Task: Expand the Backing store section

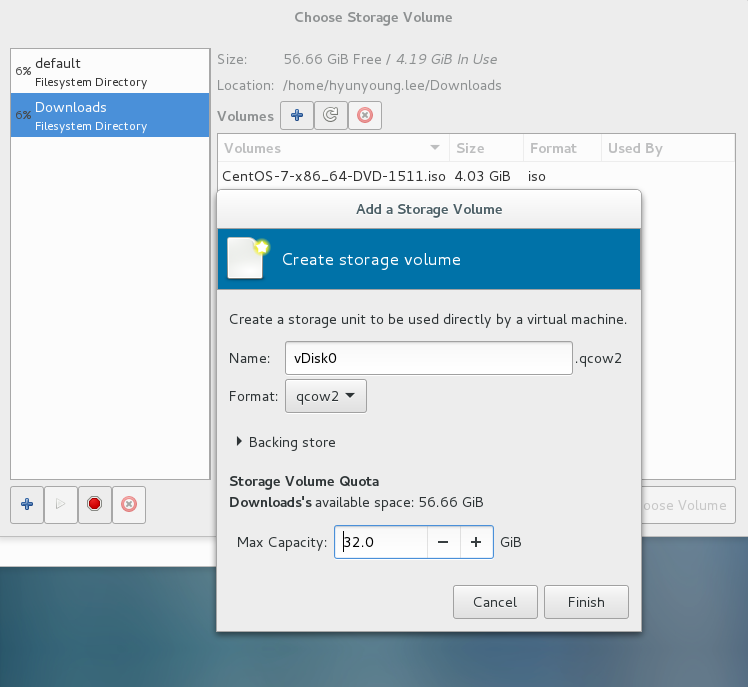Action: 286,442
